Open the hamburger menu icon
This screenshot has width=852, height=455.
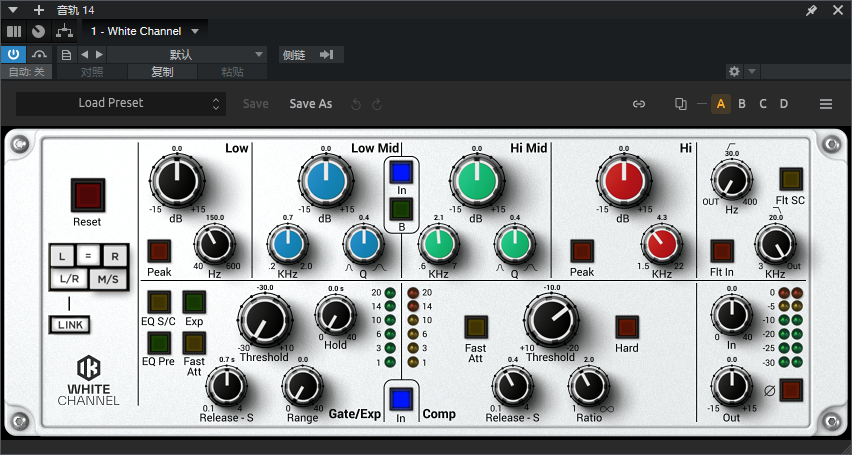[826, 104]
